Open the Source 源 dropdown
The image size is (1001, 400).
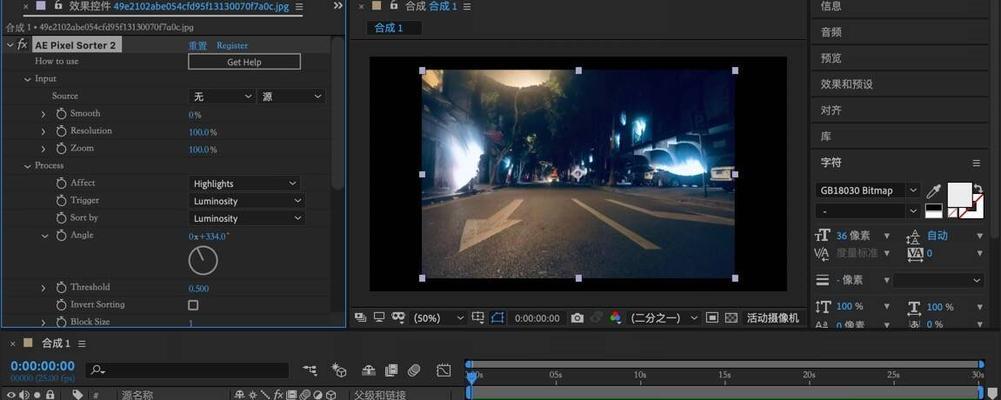point(291,96)
